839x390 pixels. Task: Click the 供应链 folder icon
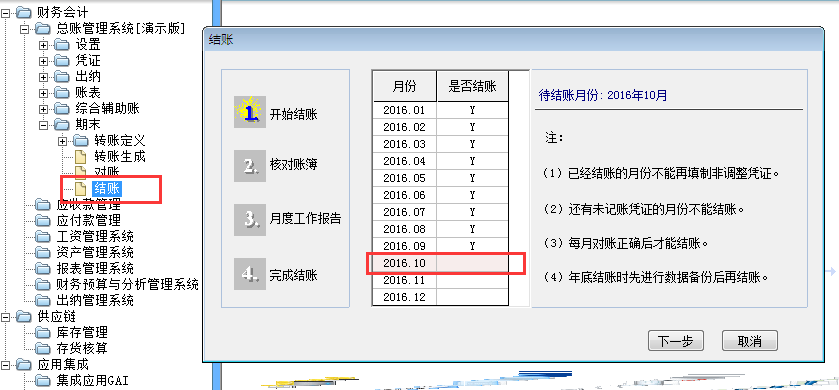click(x=24, y=316)
